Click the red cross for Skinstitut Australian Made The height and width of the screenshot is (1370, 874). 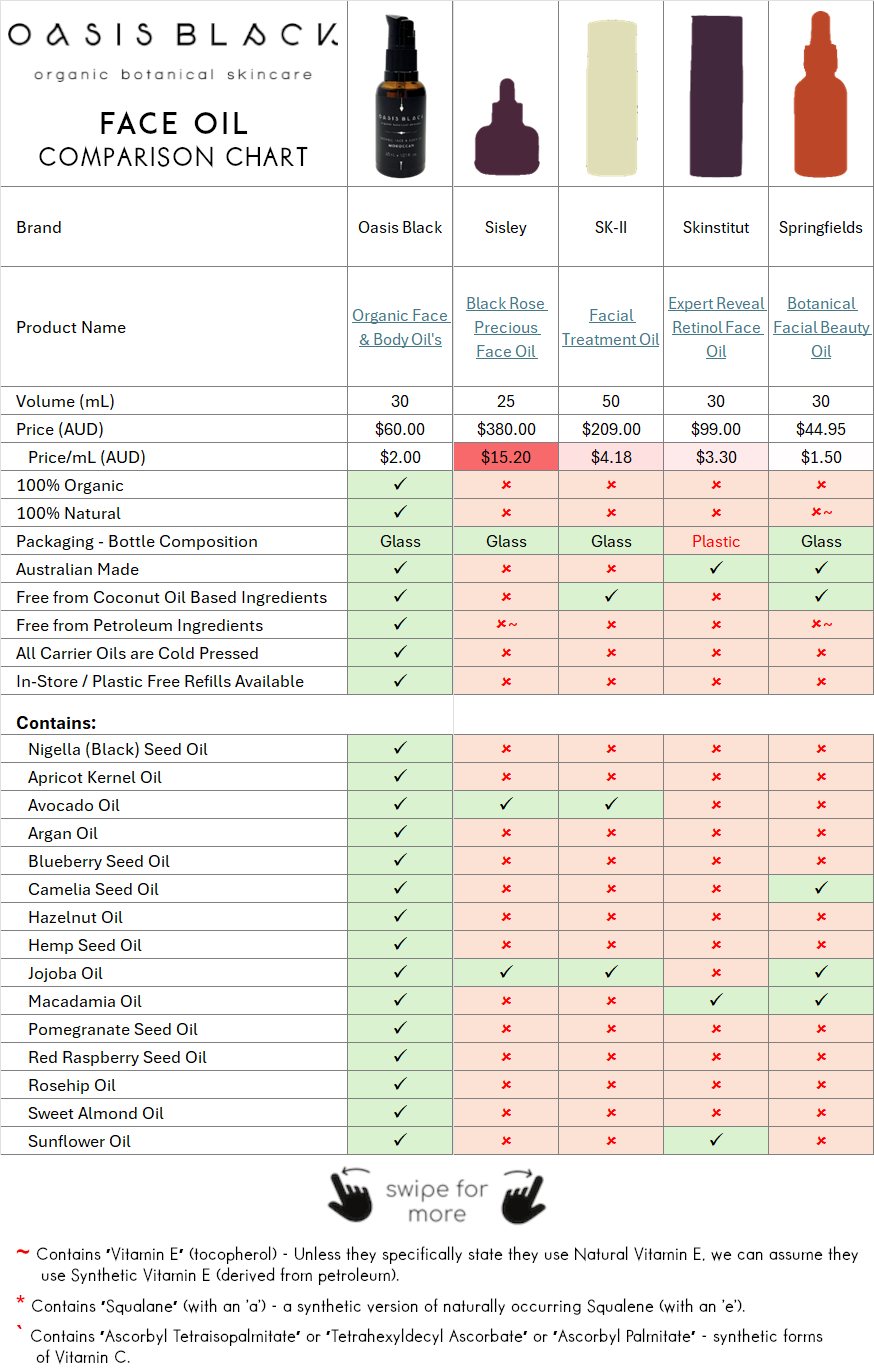(x=716, y=569)
